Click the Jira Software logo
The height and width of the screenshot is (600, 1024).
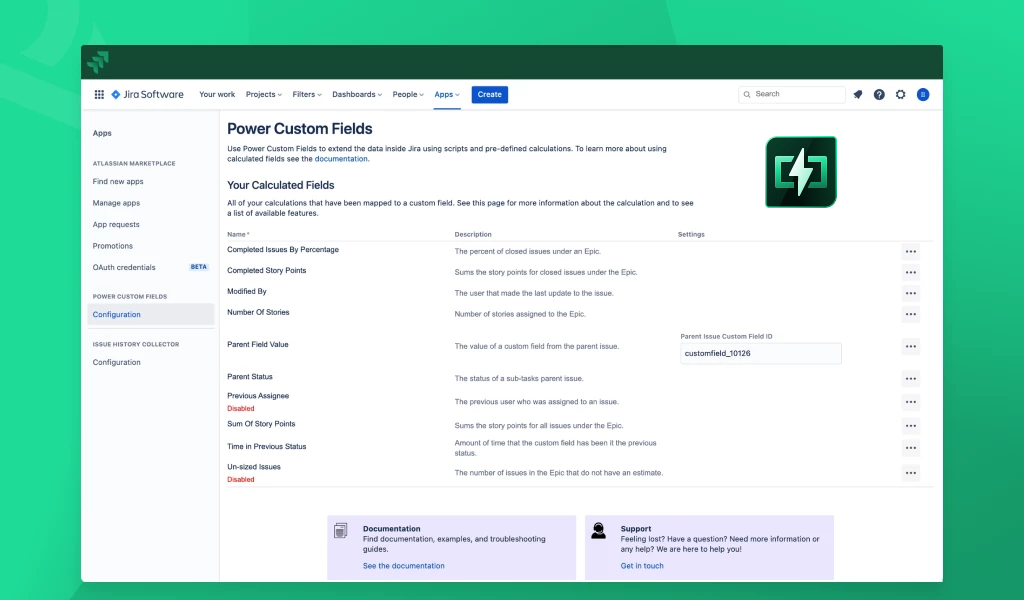coord(148,95)
